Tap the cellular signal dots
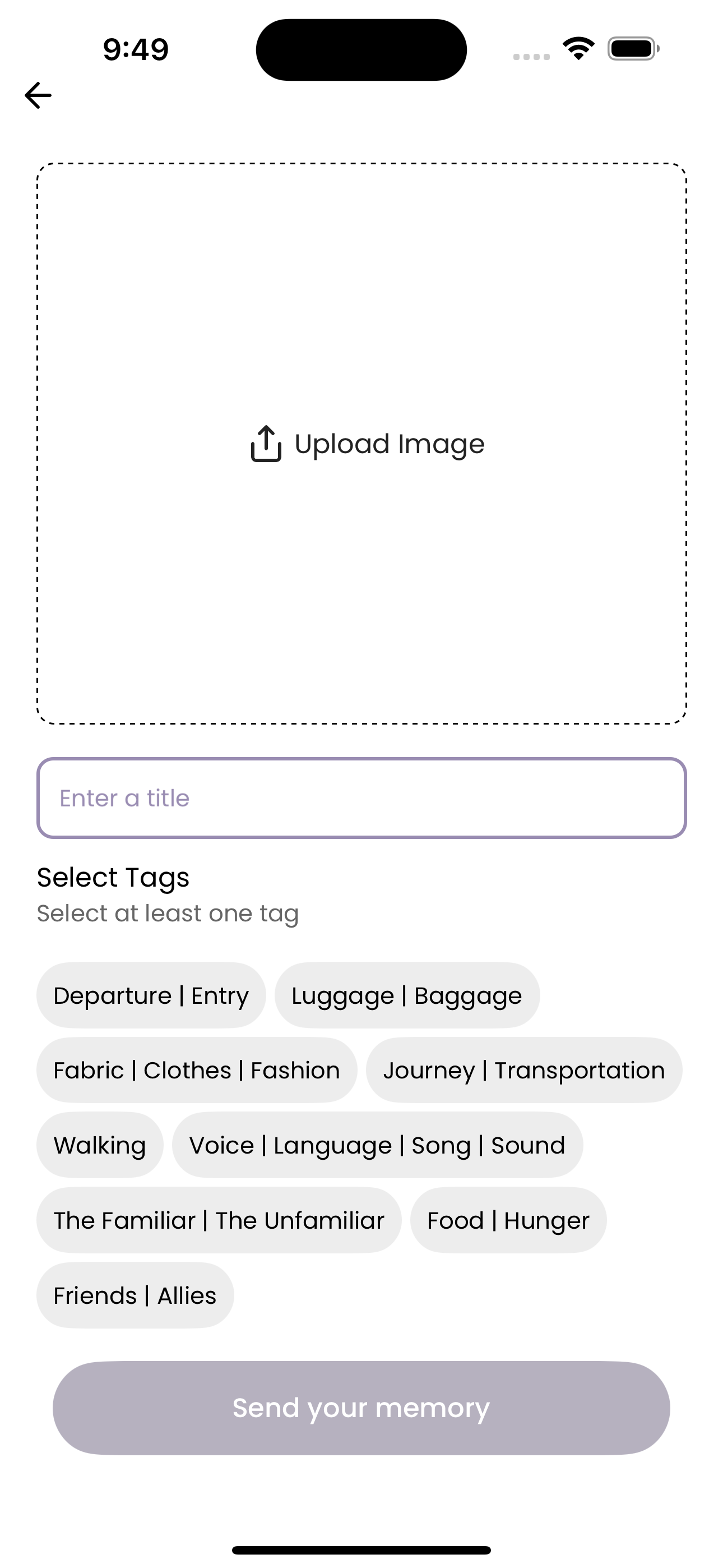Image resolution: width=723 pixels, height=1568 pixels. 531,57
